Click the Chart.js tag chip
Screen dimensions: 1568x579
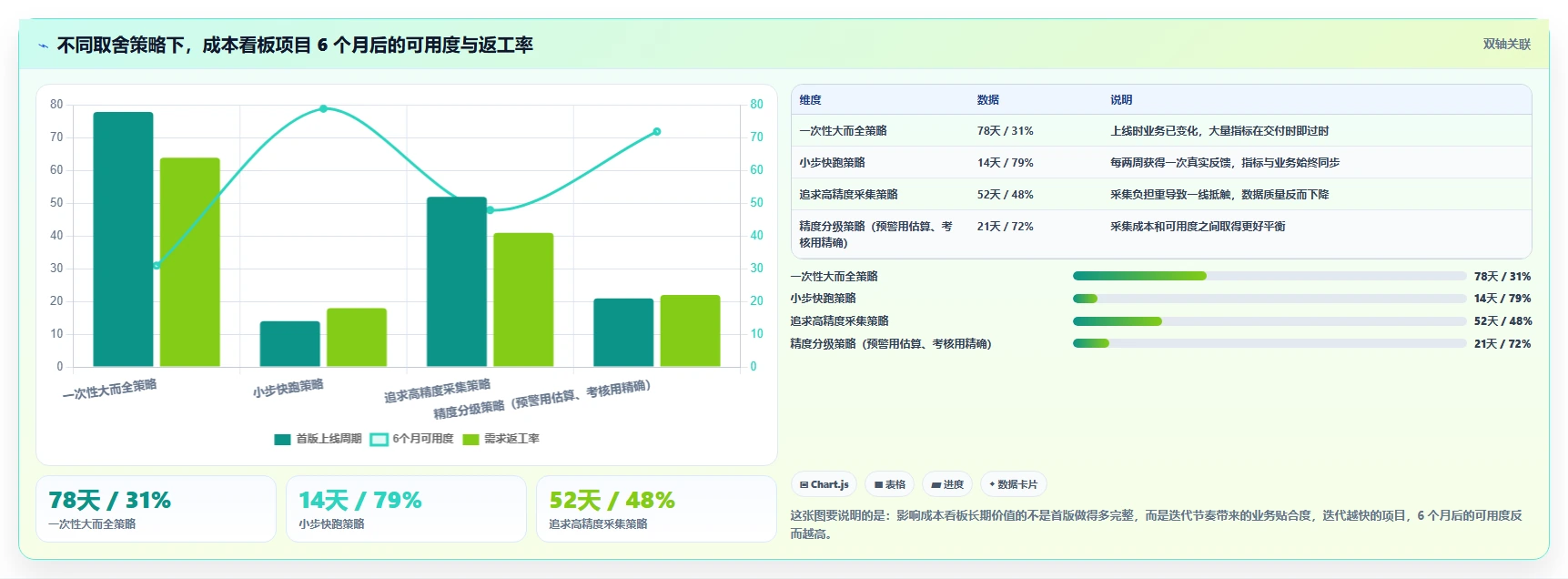824,484
